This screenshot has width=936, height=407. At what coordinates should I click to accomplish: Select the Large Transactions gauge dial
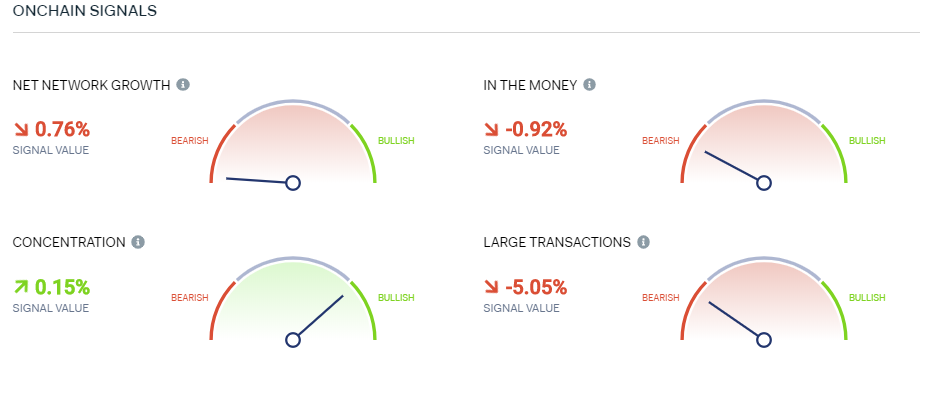click(763, 299)
